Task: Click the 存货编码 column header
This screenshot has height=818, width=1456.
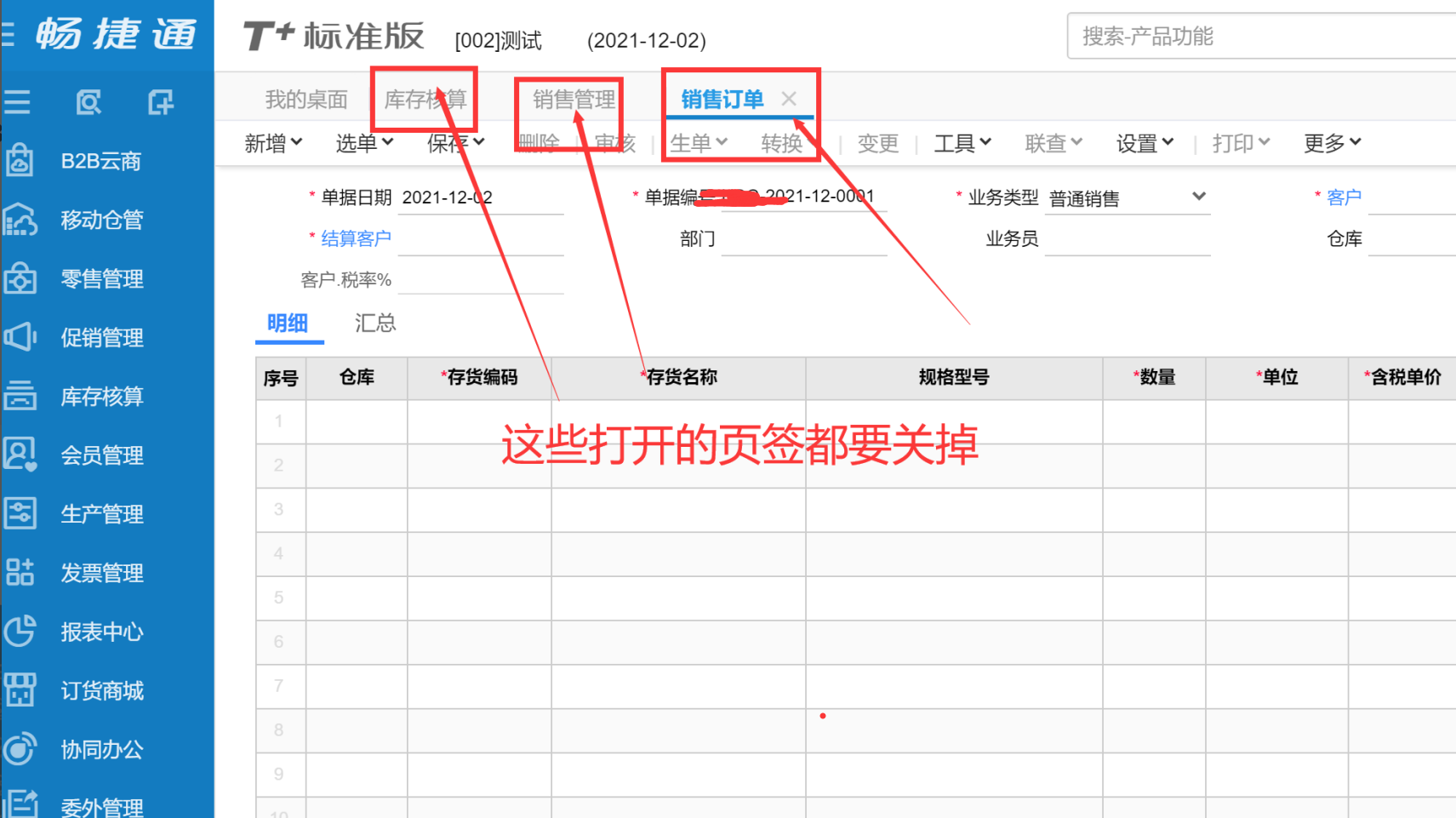Action: click(x=480, y=378)
